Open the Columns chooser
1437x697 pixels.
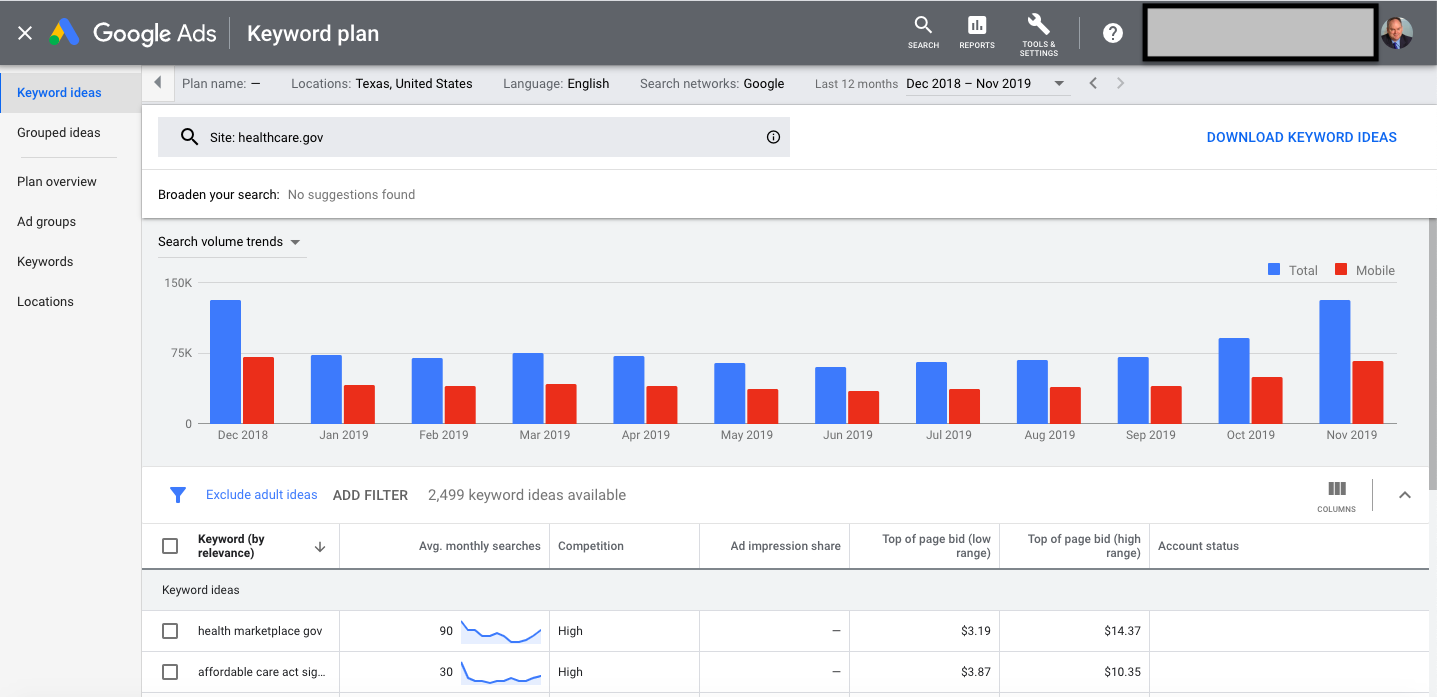pyautogui.click(x=1337, y=495)
